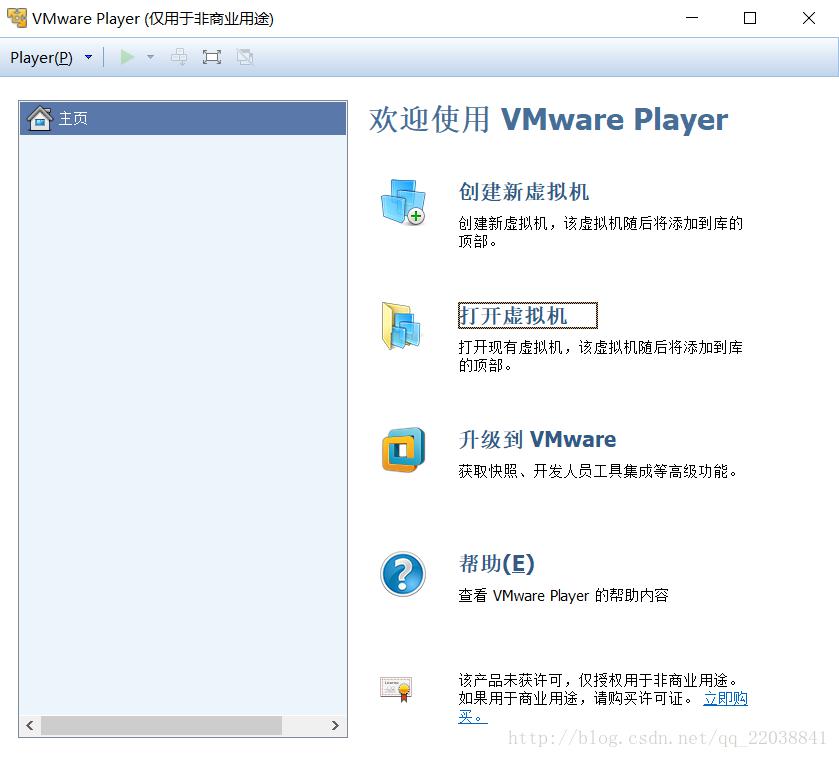Enter full screen mode from toolbar

pyautogui.click(x=211, y=57)
